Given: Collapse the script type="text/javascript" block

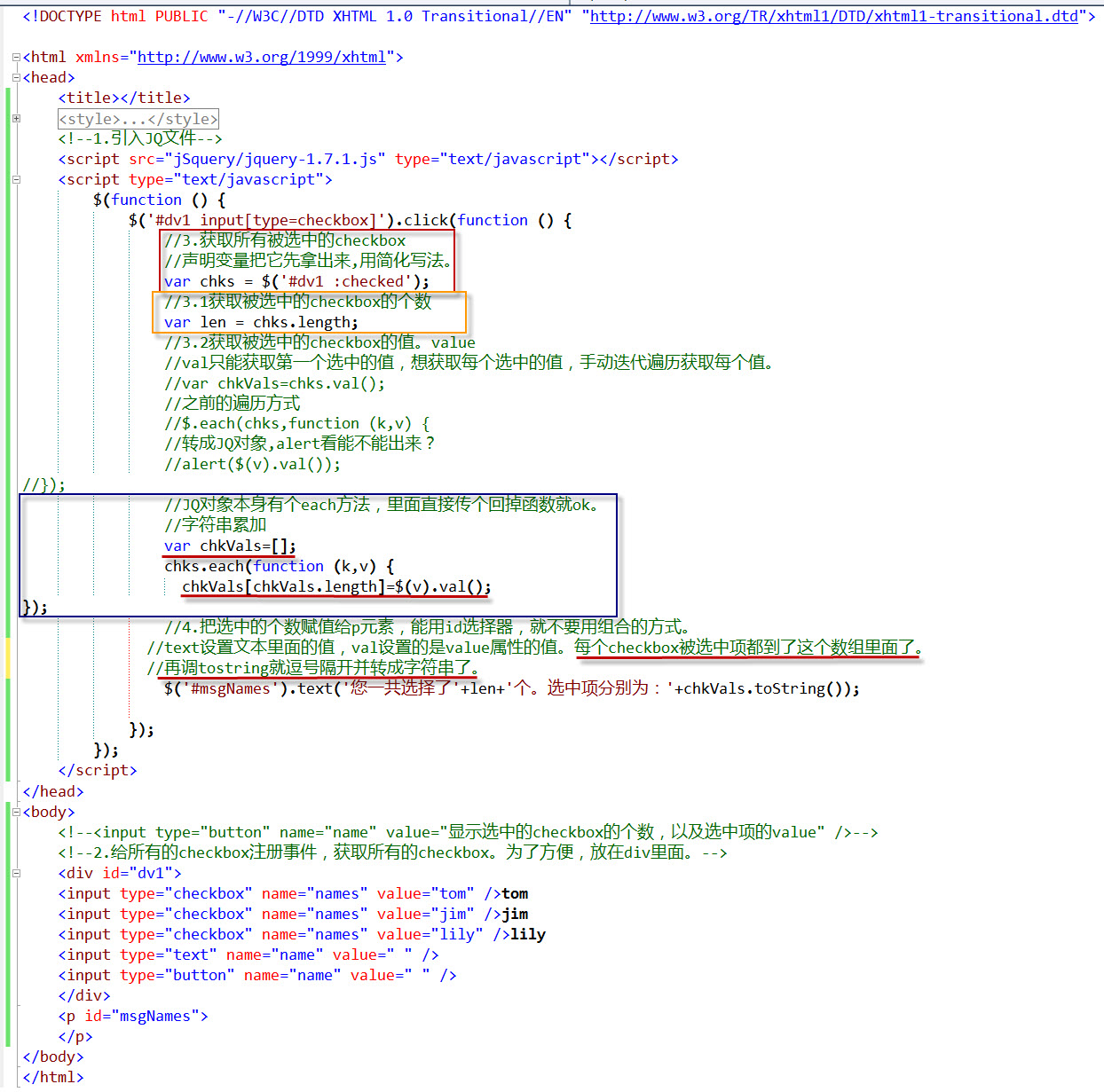Looking at the screenshot, I should pos(16,179).
